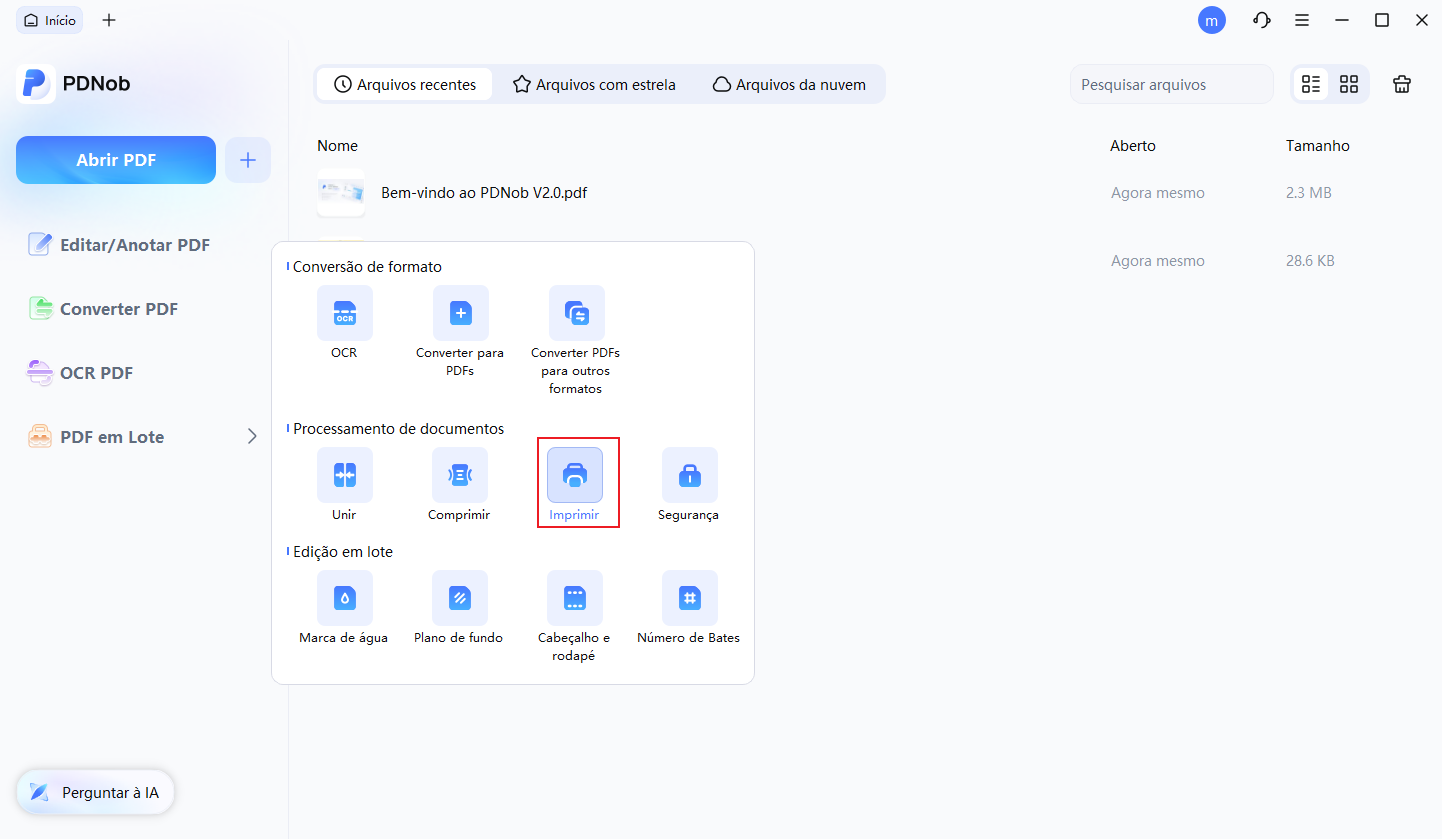Switch to grid view layout
Image resolution: width=1442 pixels, height=839 pixels.
[x=1349, y=85]
